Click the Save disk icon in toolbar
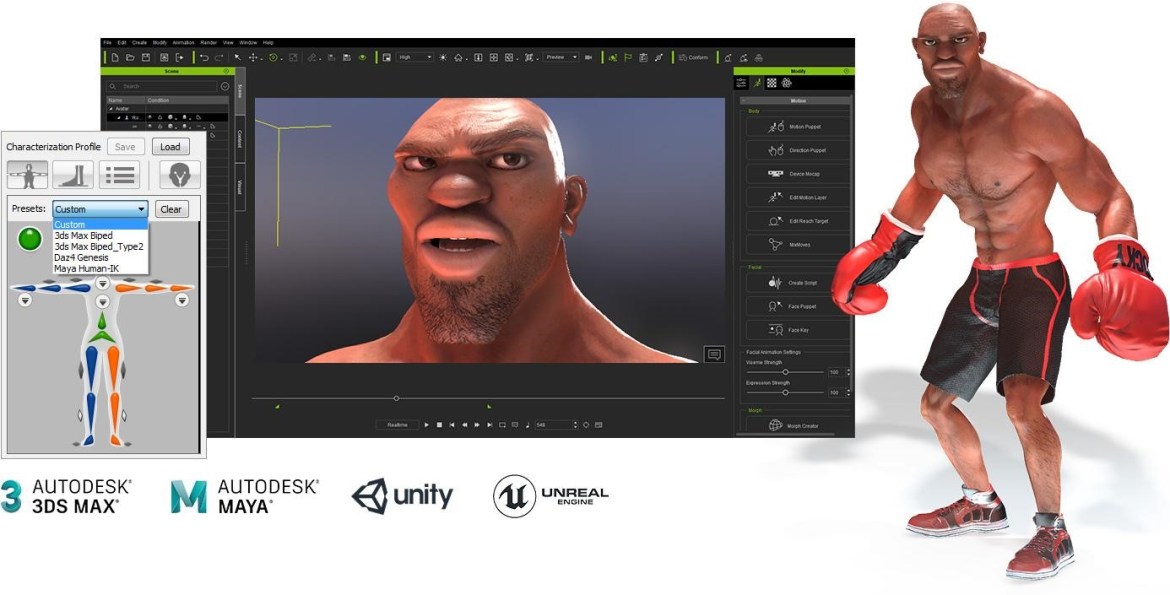The image size is (1170, 595). 146,57
